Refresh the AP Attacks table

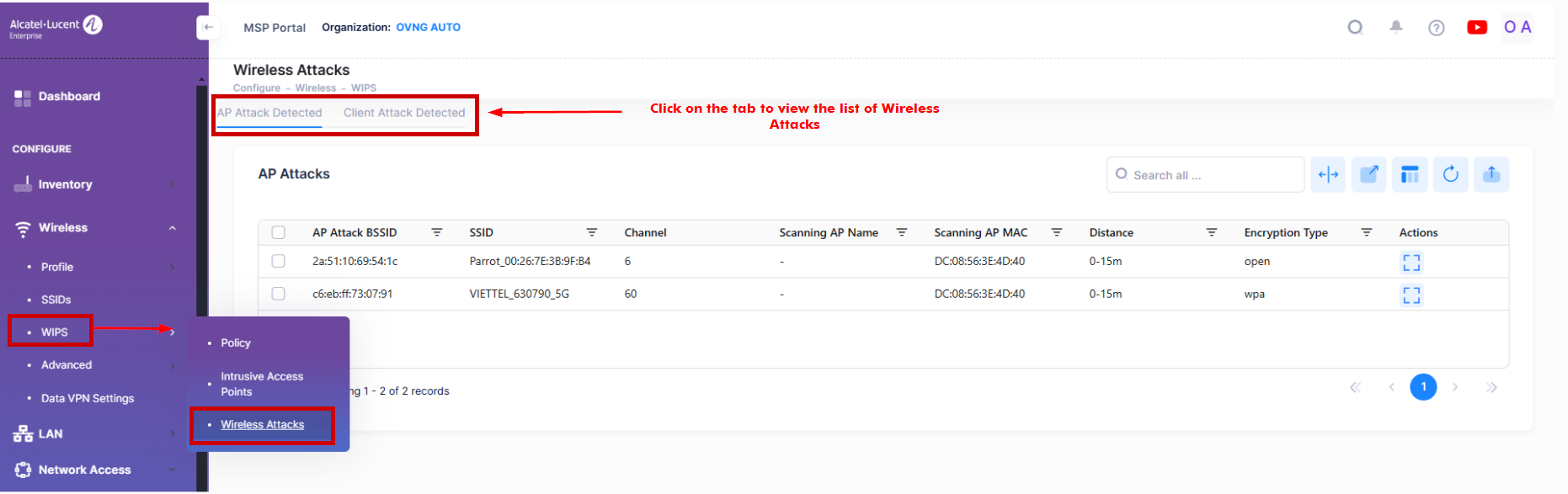pos(1450,174)
